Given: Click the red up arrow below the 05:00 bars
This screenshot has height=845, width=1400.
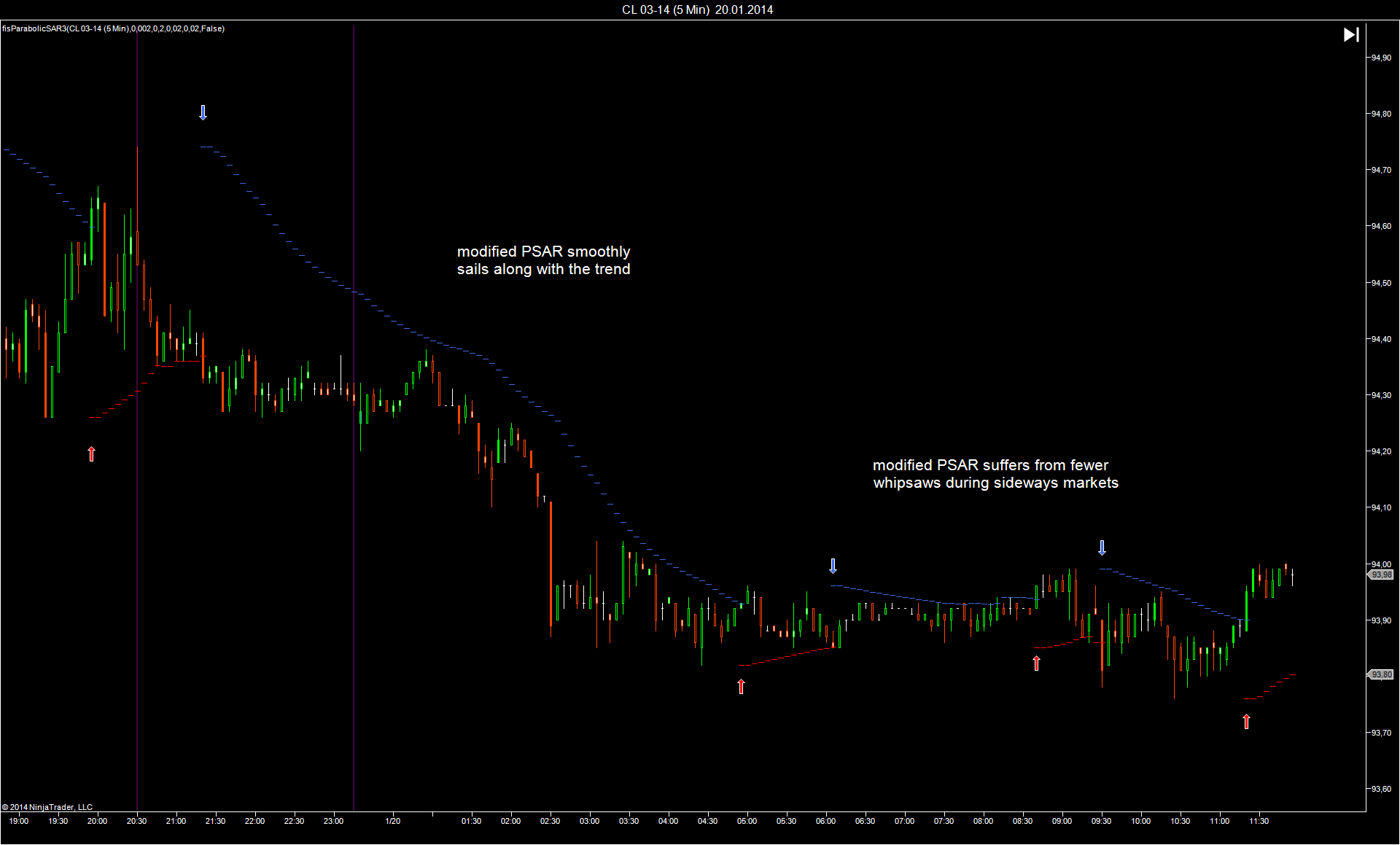Looking at the screenshot, I should point(741,686).
